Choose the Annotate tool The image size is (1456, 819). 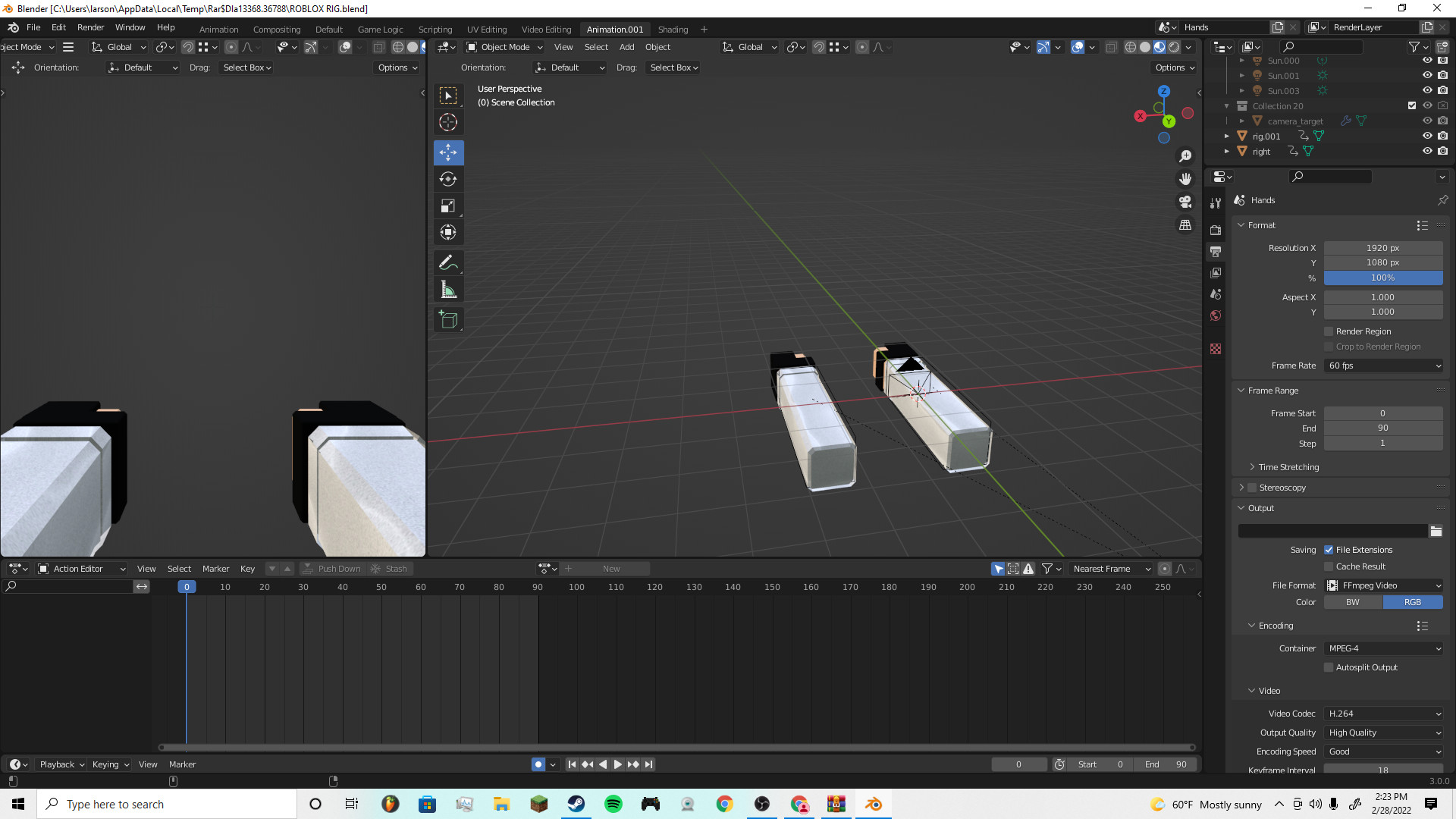click(448, 262)
